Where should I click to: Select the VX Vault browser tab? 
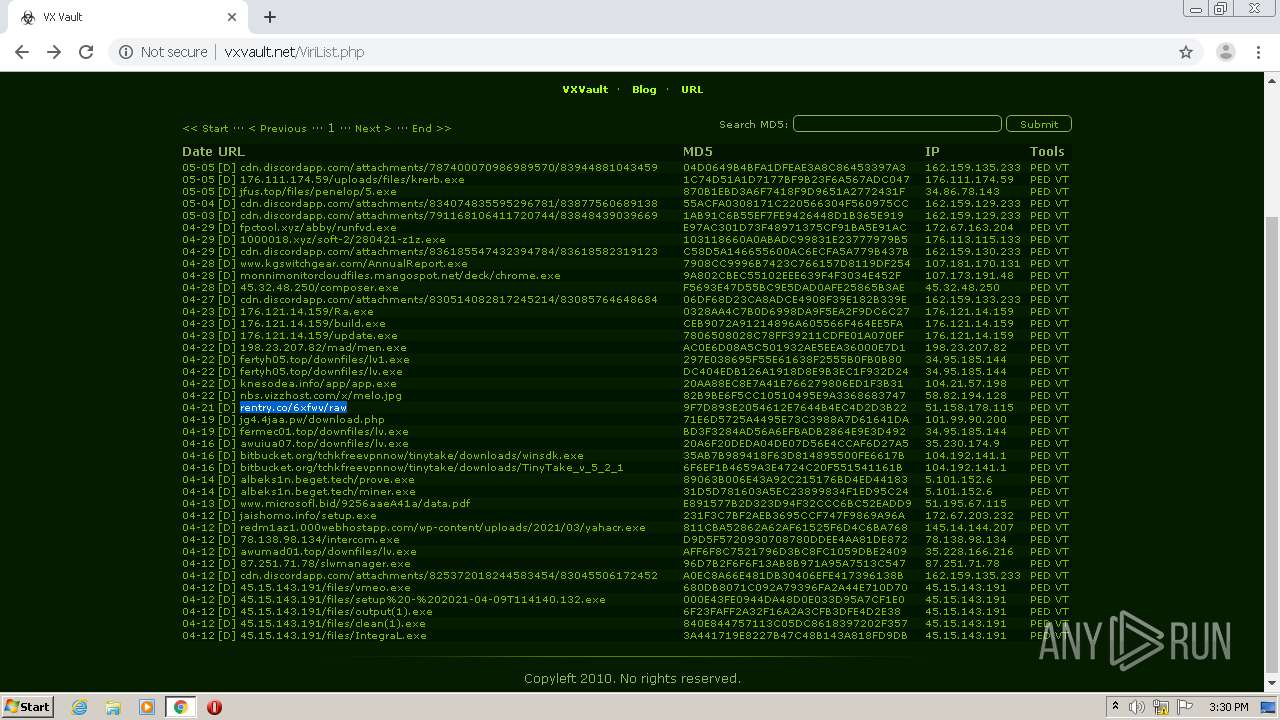pyautogui.click(x=128, y=17)
